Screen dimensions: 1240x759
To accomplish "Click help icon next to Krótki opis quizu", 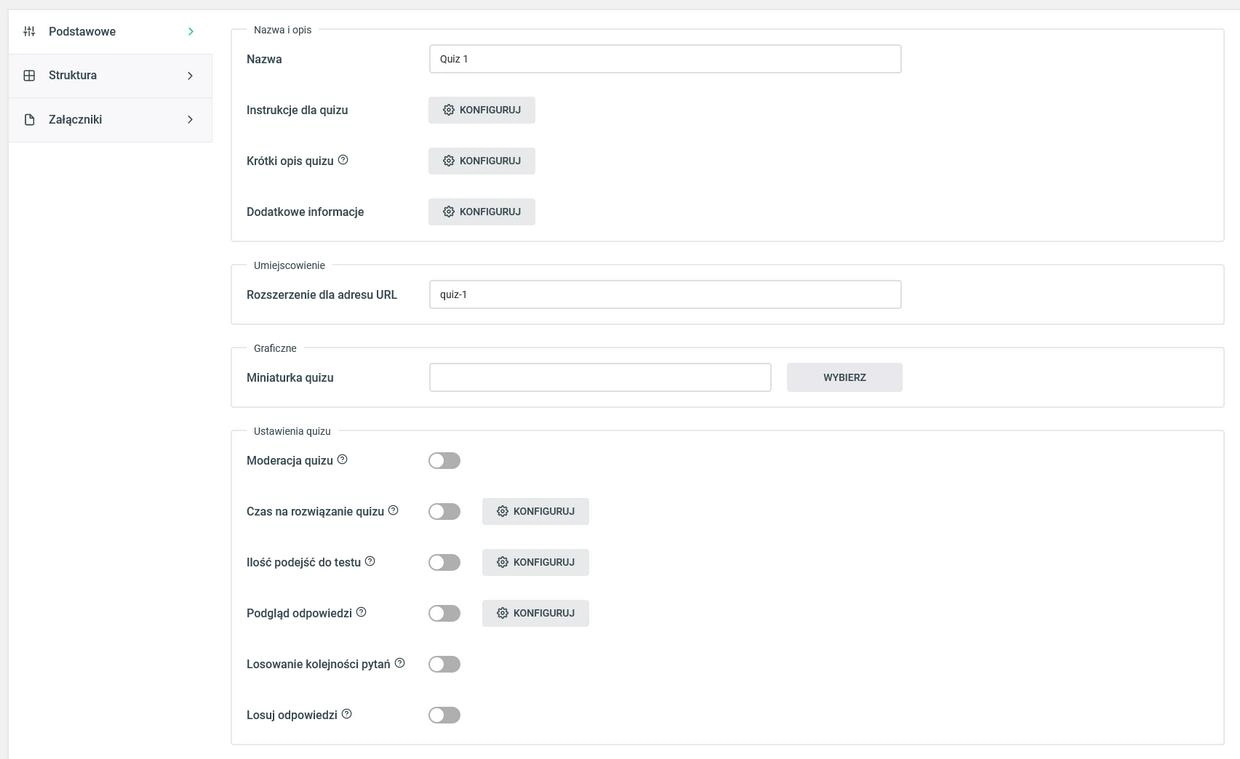I will (x=343, y=160).
